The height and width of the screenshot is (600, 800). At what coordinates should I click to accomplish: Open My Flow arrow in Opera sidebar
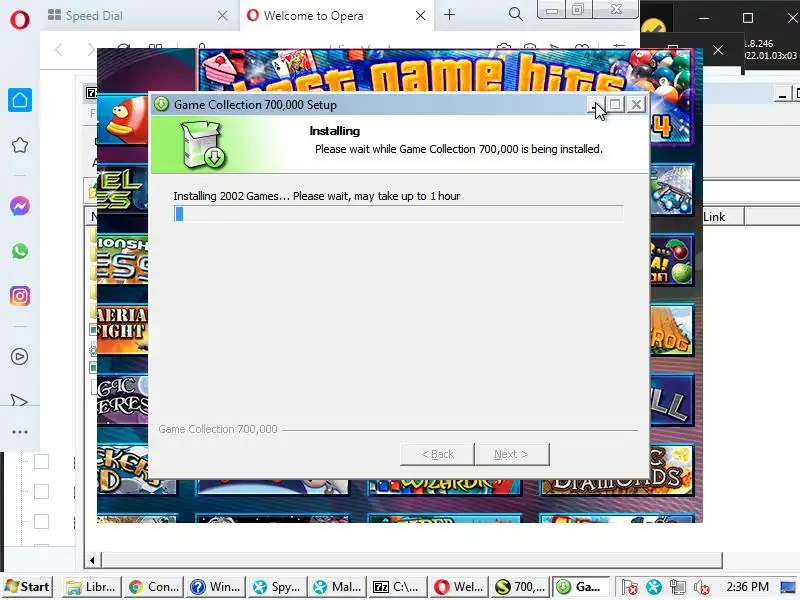coord(19,400)
